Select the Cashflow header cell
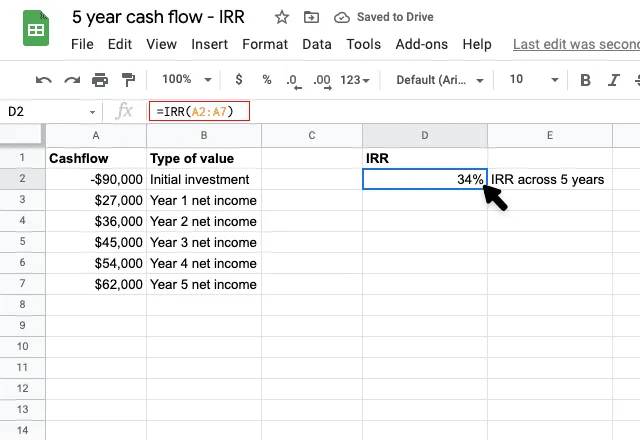 pos(96,158)
